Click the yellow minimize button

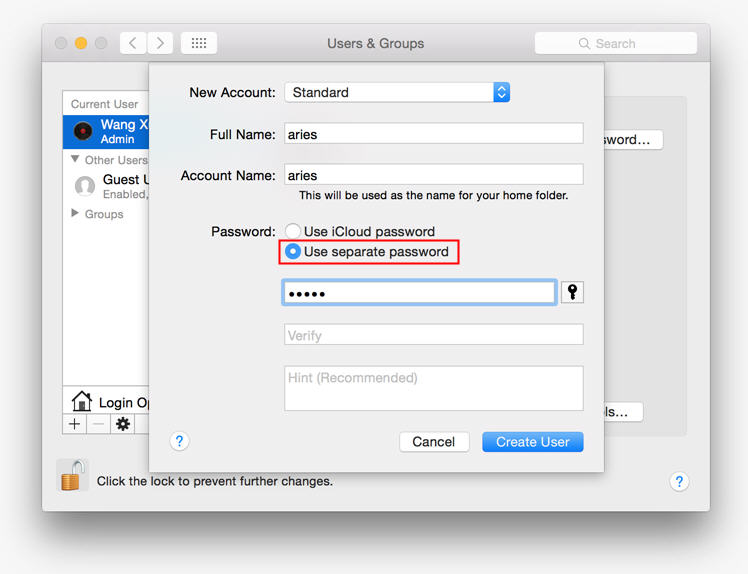[81, 43]
